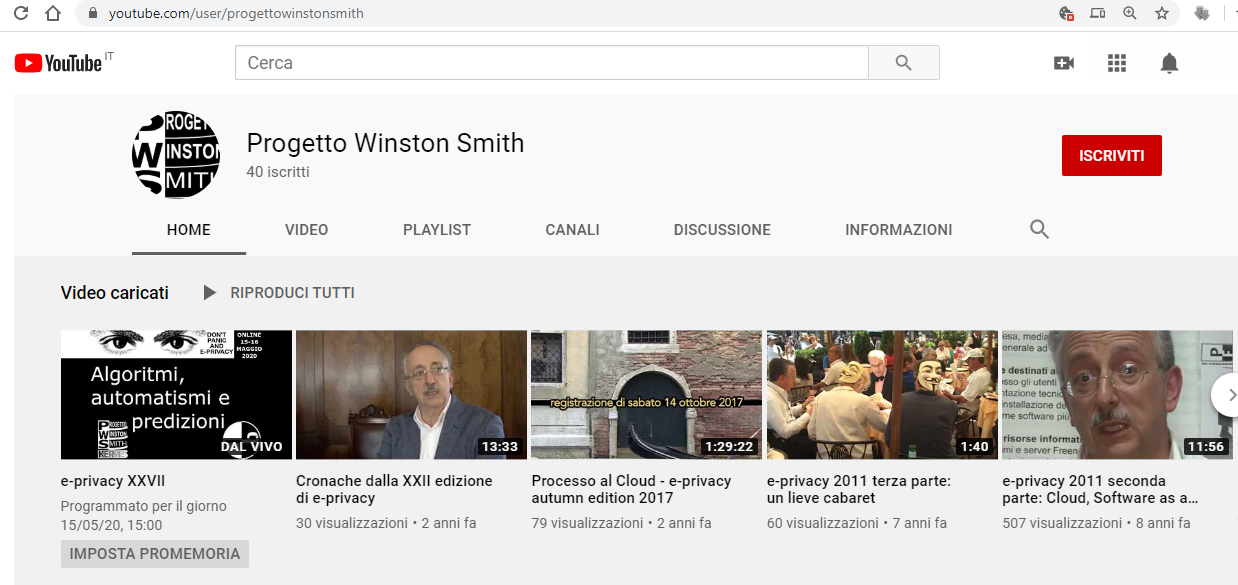The image size is (1238, 585).
Task: Open the YouTube apps grid icon
Action: pyautogui.click(x=1117, y=63)
